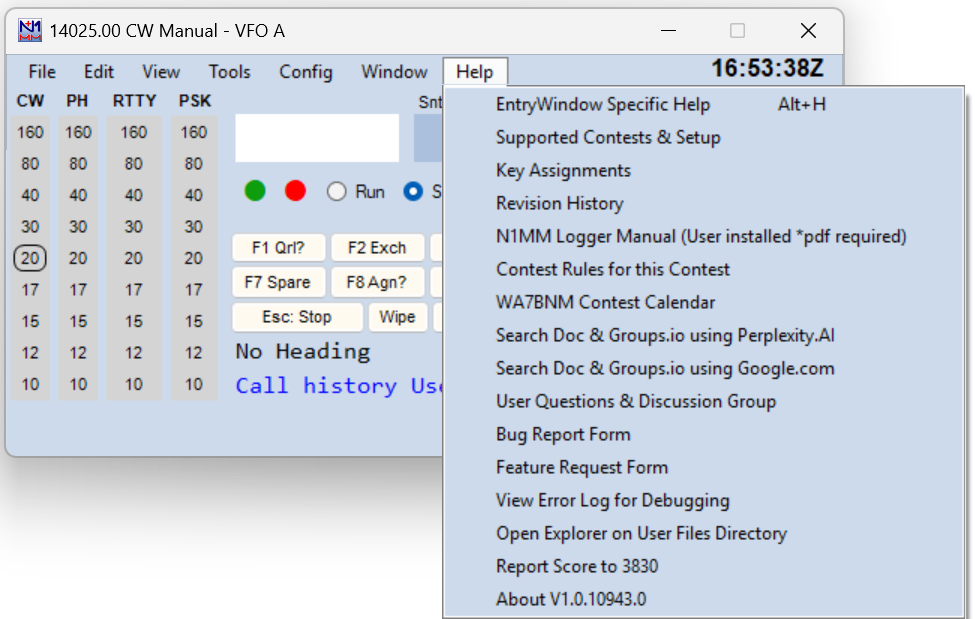Expand the View menu

coord(161,72)
